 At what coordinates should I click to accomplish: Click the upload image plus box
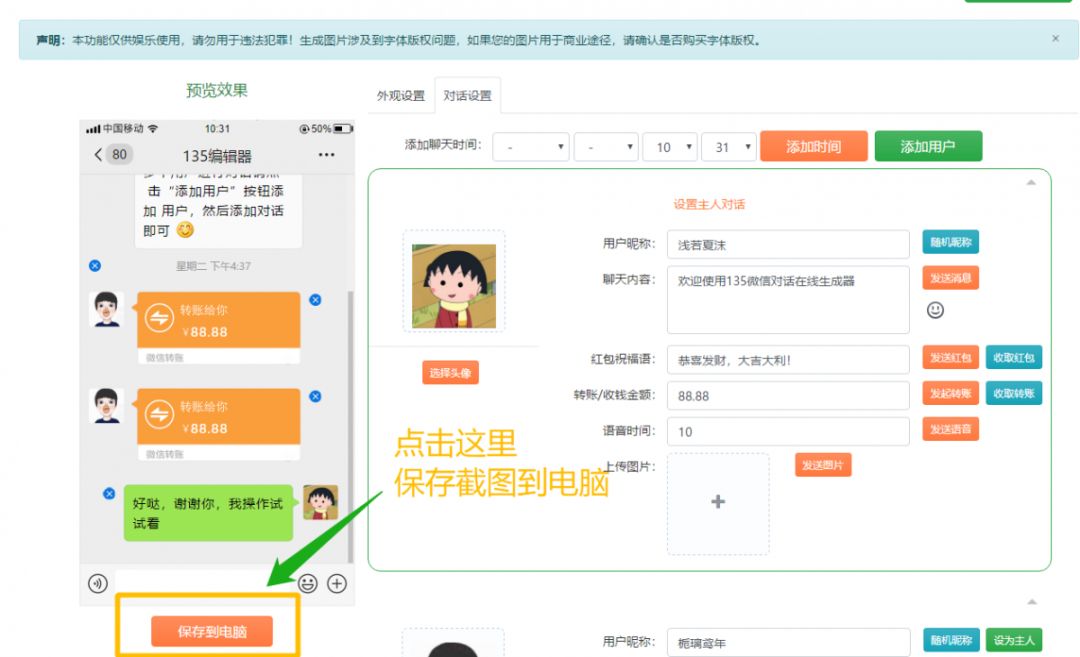click(718, 503)
